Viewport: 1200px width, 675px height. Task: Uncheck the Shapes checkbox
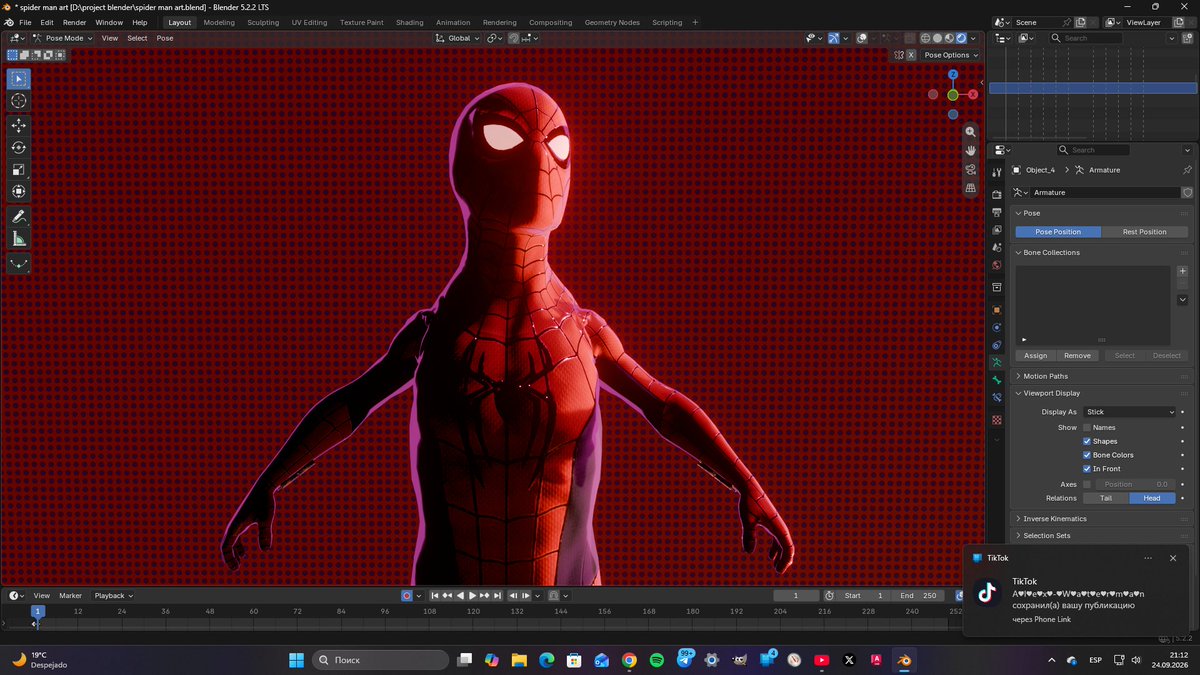point(1087,441)
